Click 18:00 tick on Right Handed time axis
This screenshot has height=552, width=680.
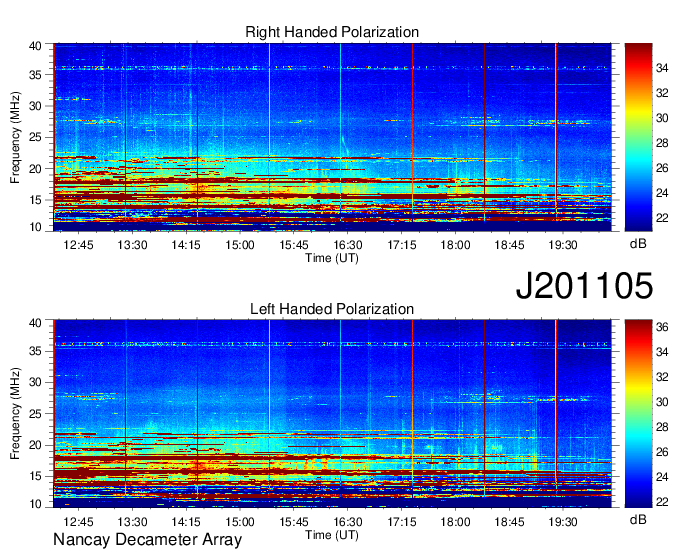pos(455,245)
